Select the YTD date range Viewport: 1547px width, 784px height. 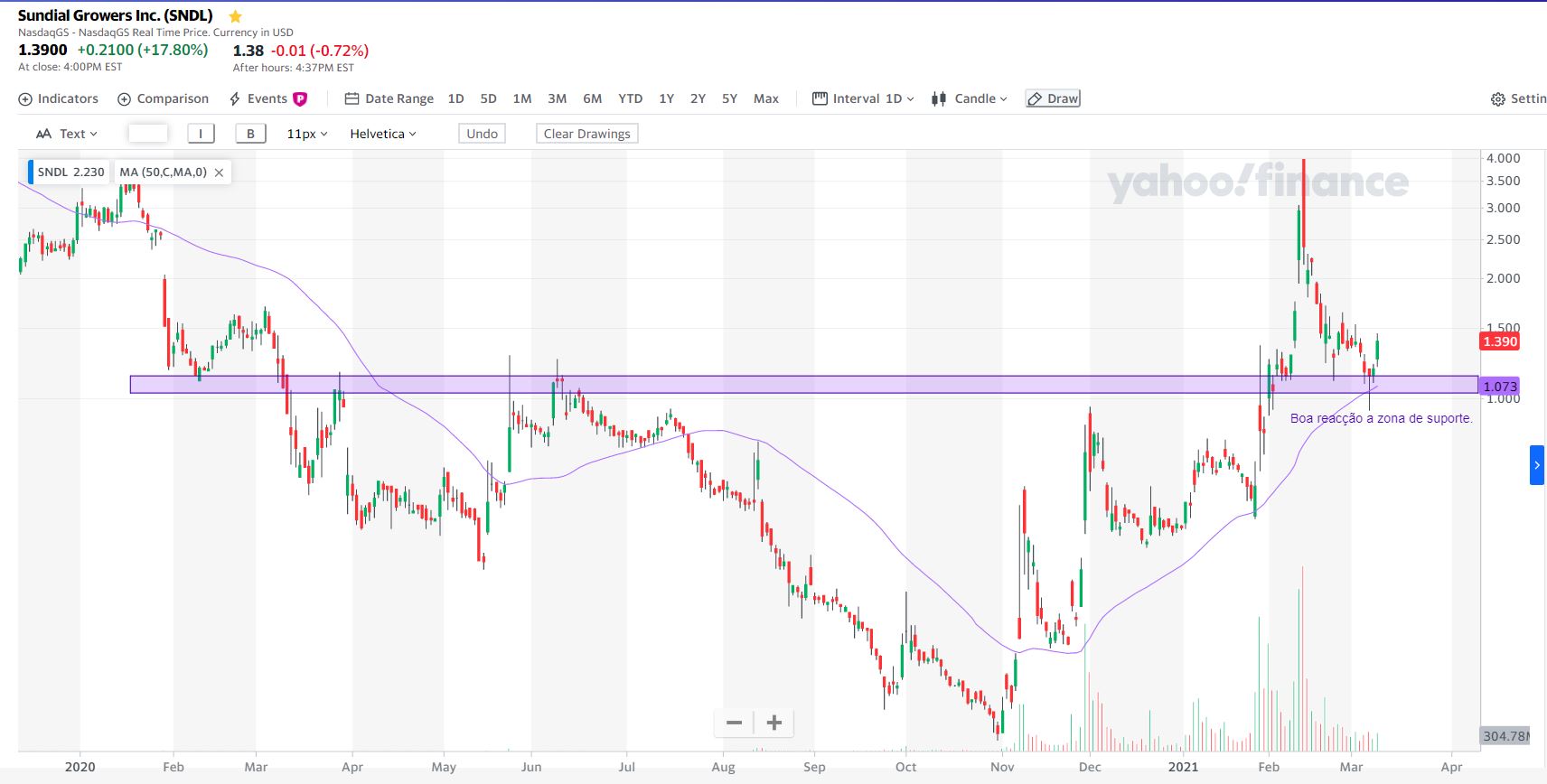(631, 98)
